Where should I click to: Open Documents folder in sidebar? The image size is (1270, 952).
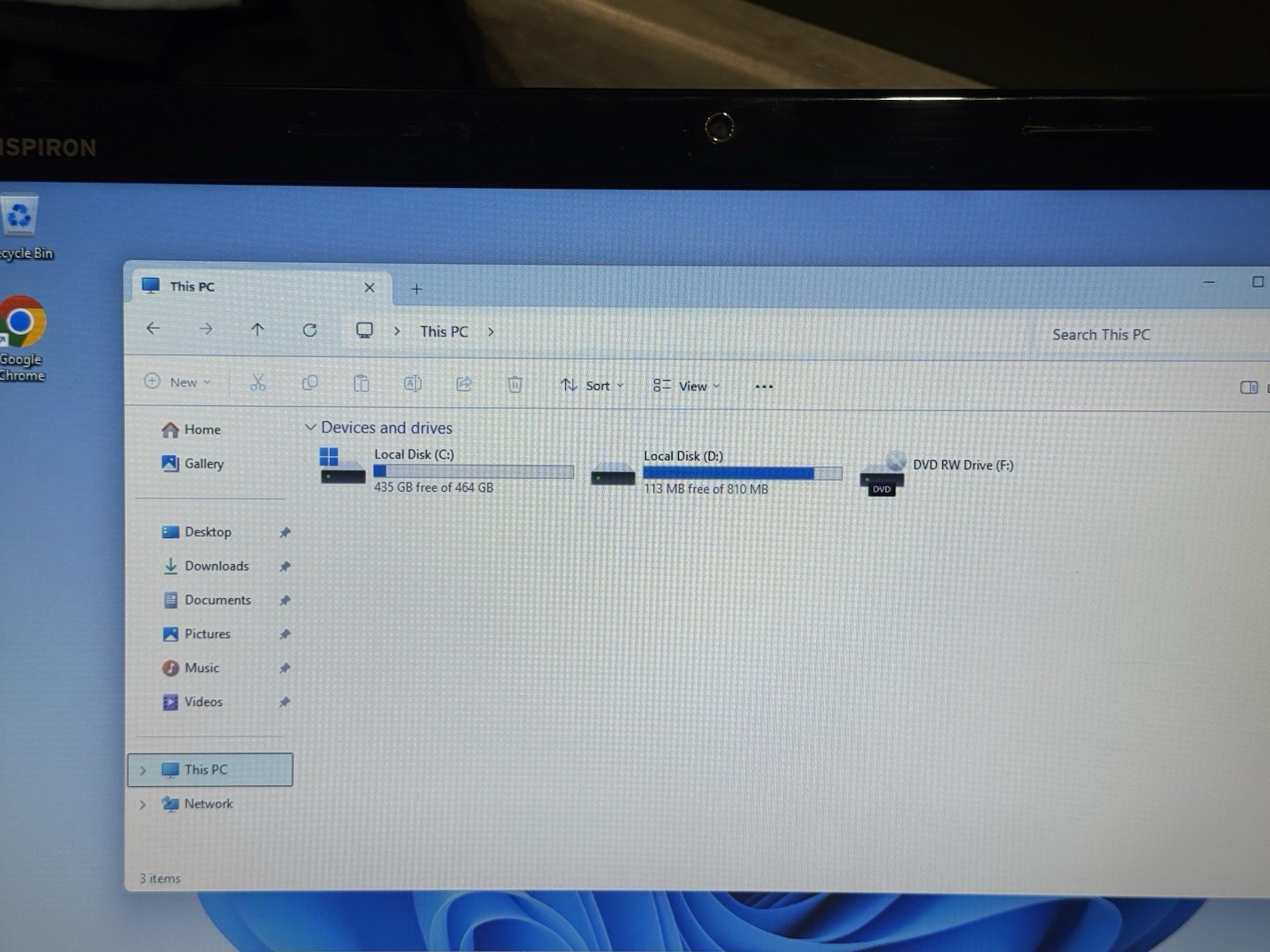tap(206, 601)
